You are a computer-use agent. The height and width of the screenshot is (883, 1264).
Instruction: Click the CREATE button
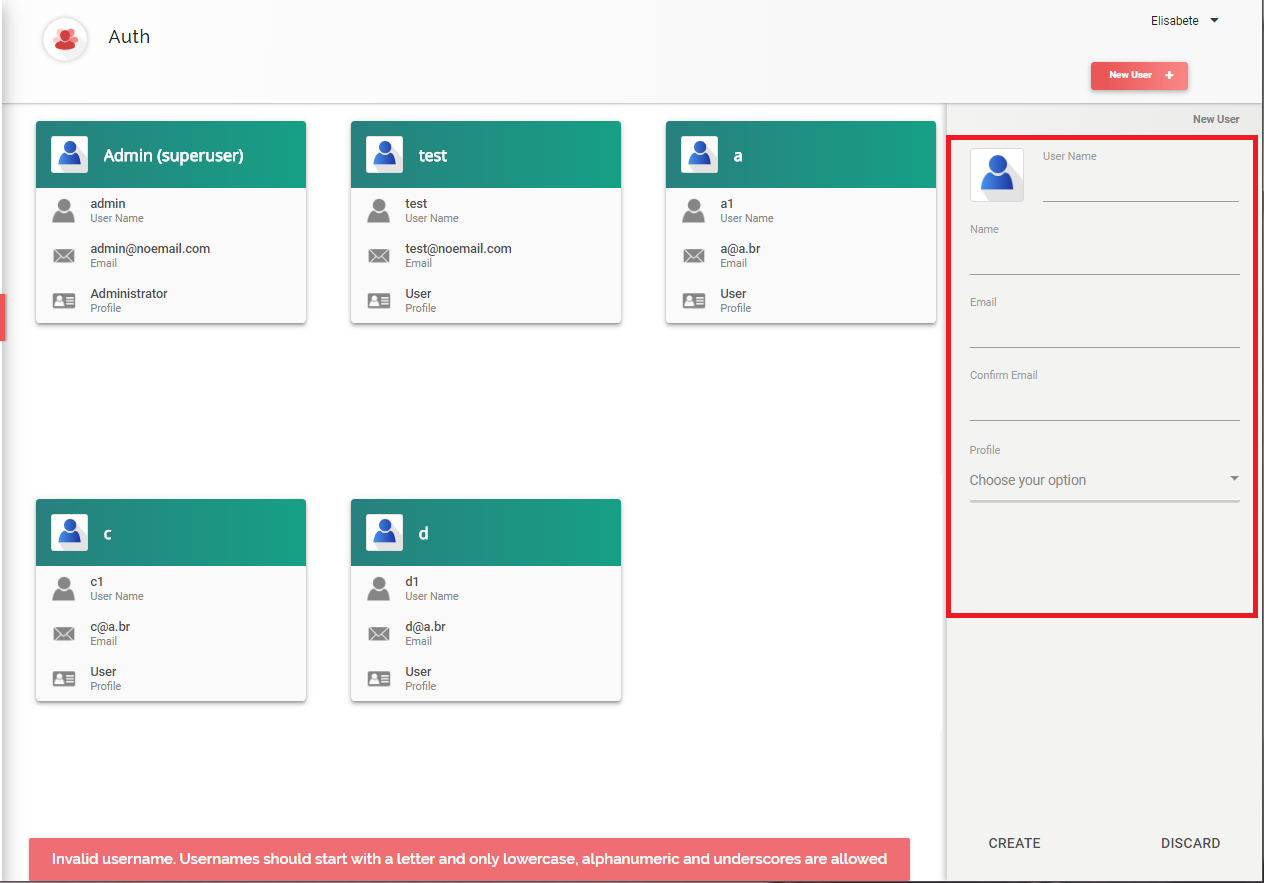coord(1015,843)
